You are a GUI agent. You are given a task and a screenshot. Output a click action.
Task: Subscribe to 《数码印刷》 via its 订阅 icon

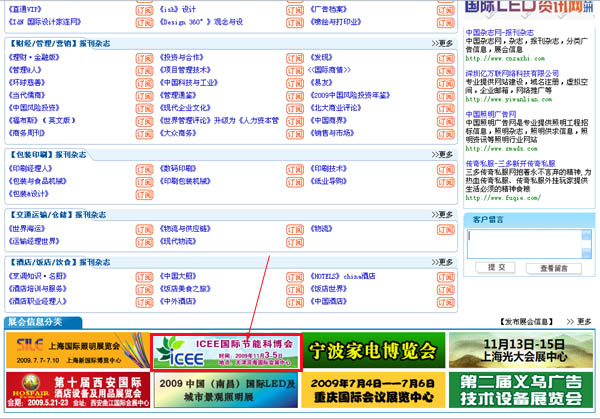293,169
